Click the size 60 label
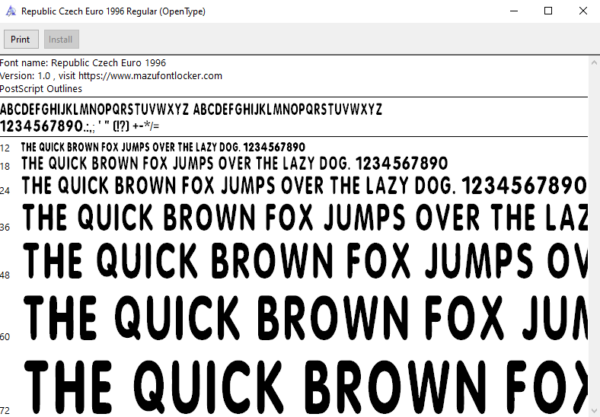The height and width of the screenshot is (417, 600). 5,337
